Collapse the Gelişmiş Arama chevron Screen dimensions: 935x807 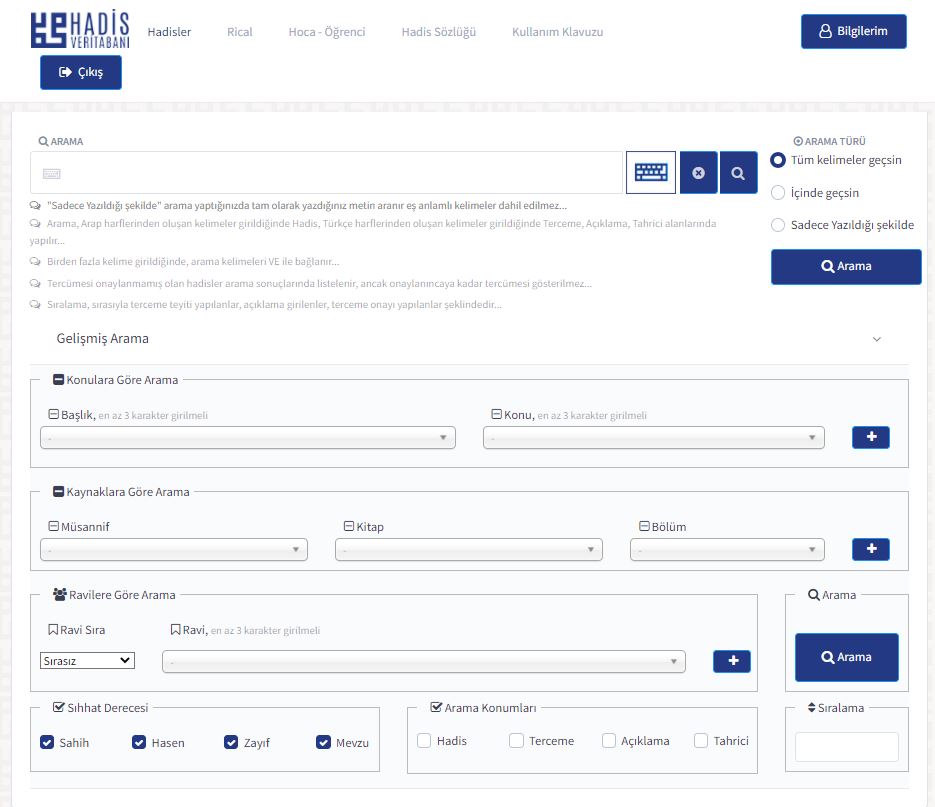(x=877, y=339)
